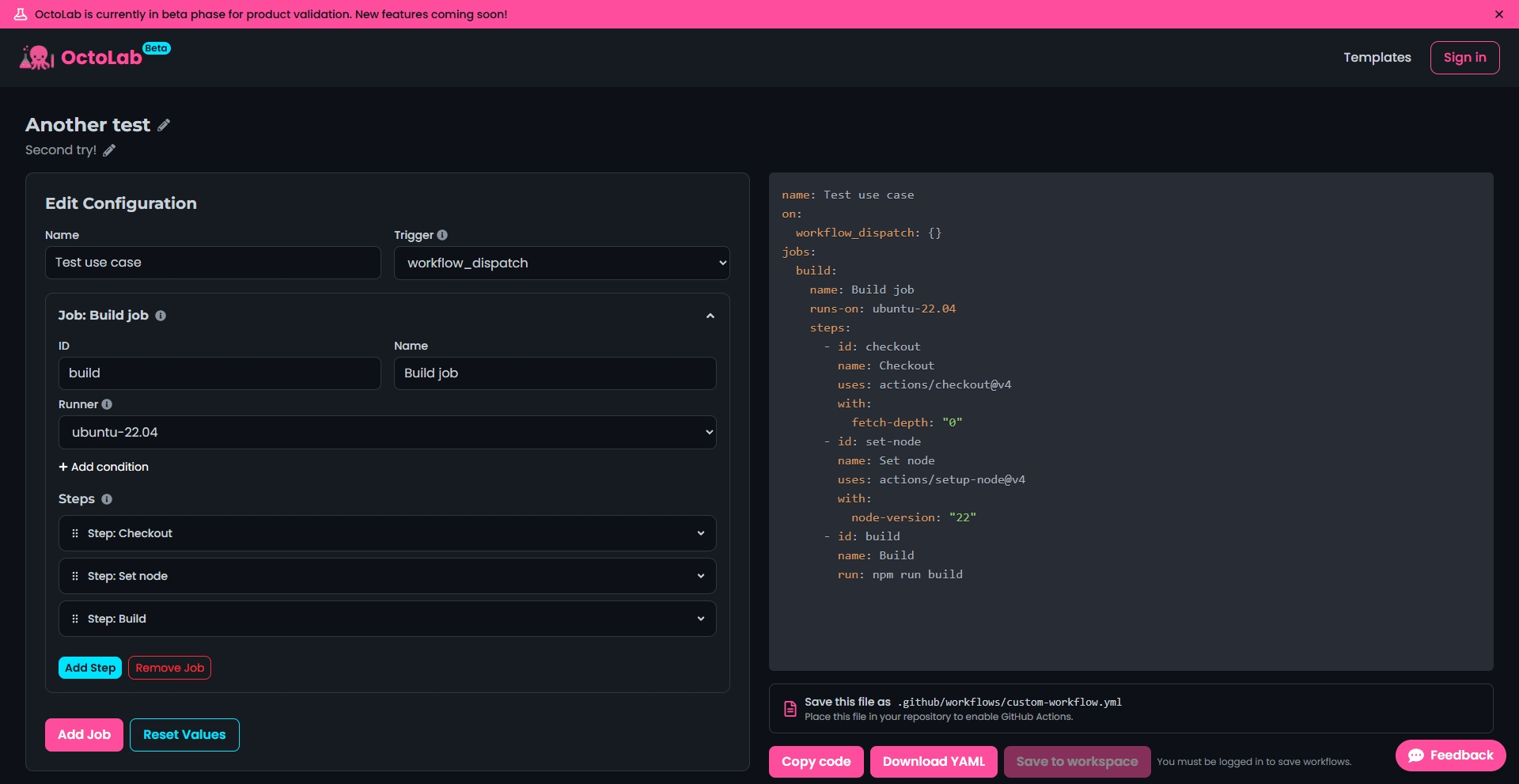Click the info icon next to Trigger label
This screenshot has height=784, width=1519.
tap(442, 235)
